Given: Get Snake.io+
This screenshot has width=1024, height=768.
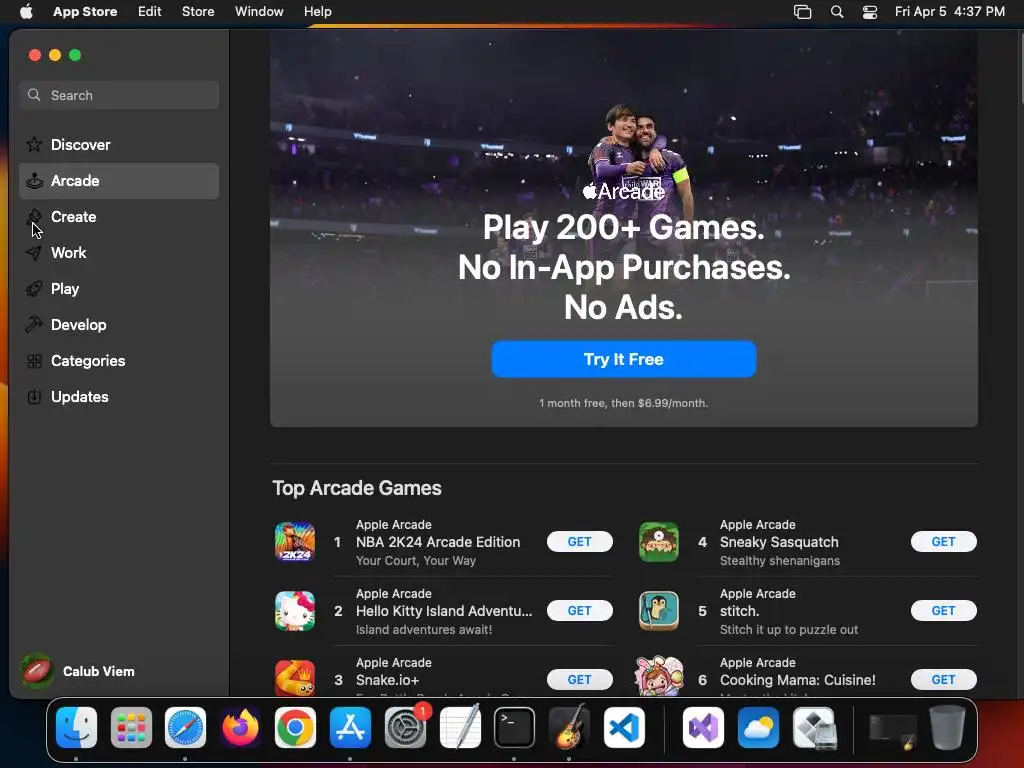Looking at the screenshot, I should click(579, 680).
